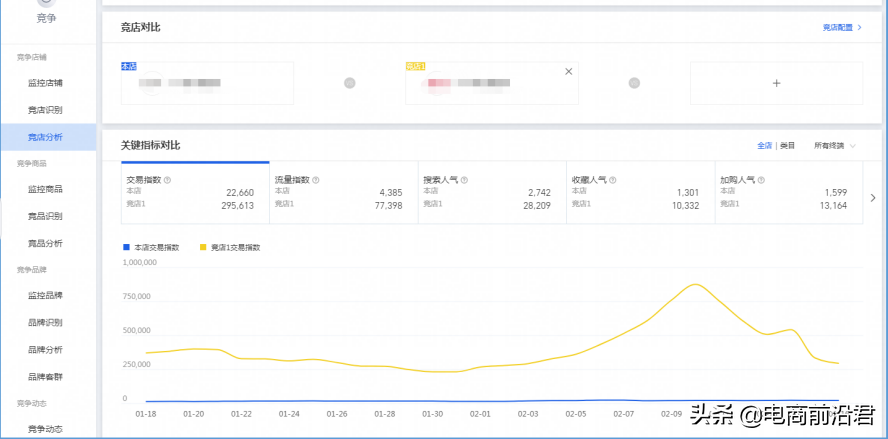Click the 1,000,000 y-axis label
Image resolution: width=888 pixels, height=439 pixels.
pyautogui.click(x=139, y=263)
